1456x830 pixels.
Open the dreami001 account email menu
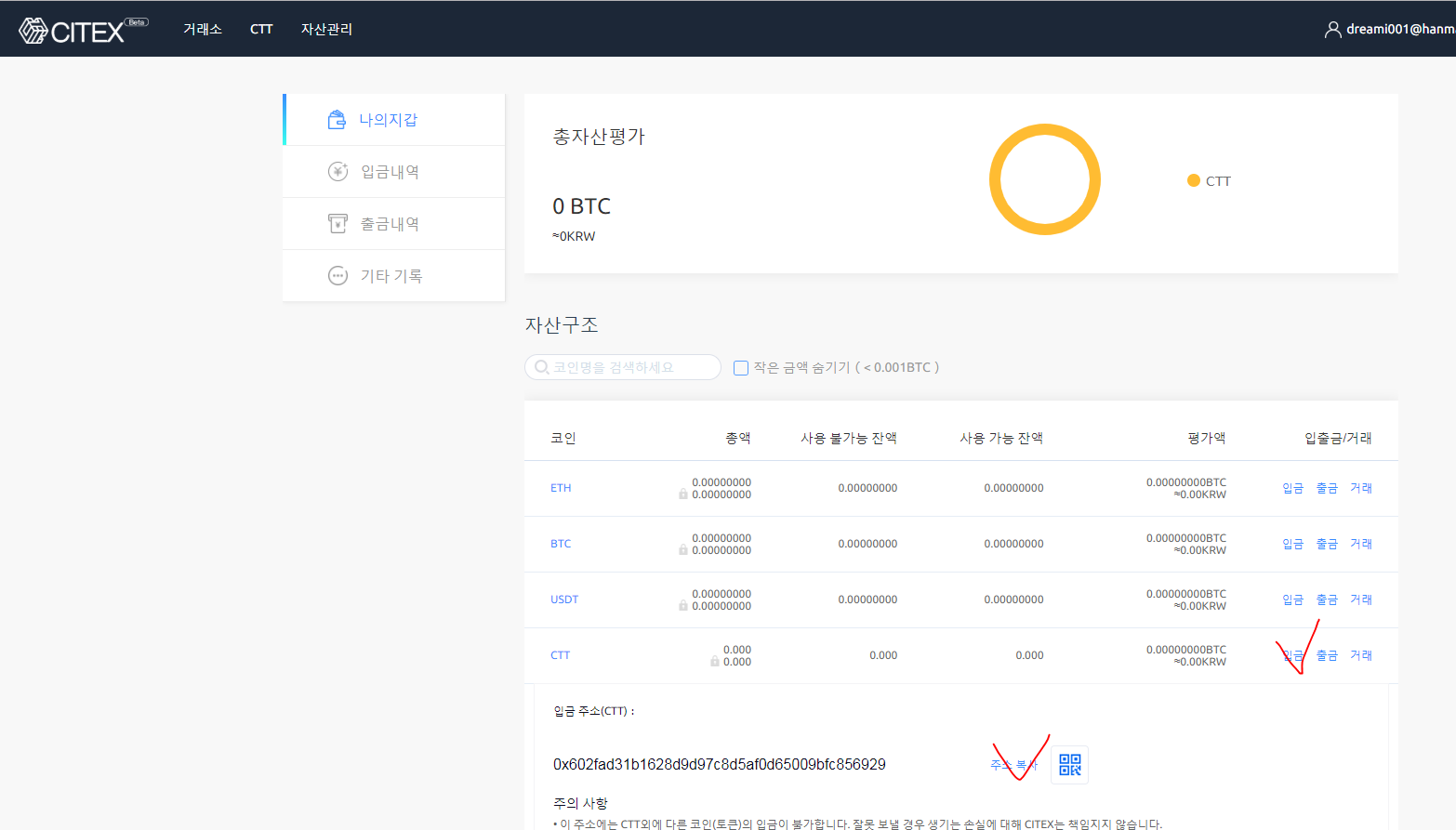(1400, 29)
